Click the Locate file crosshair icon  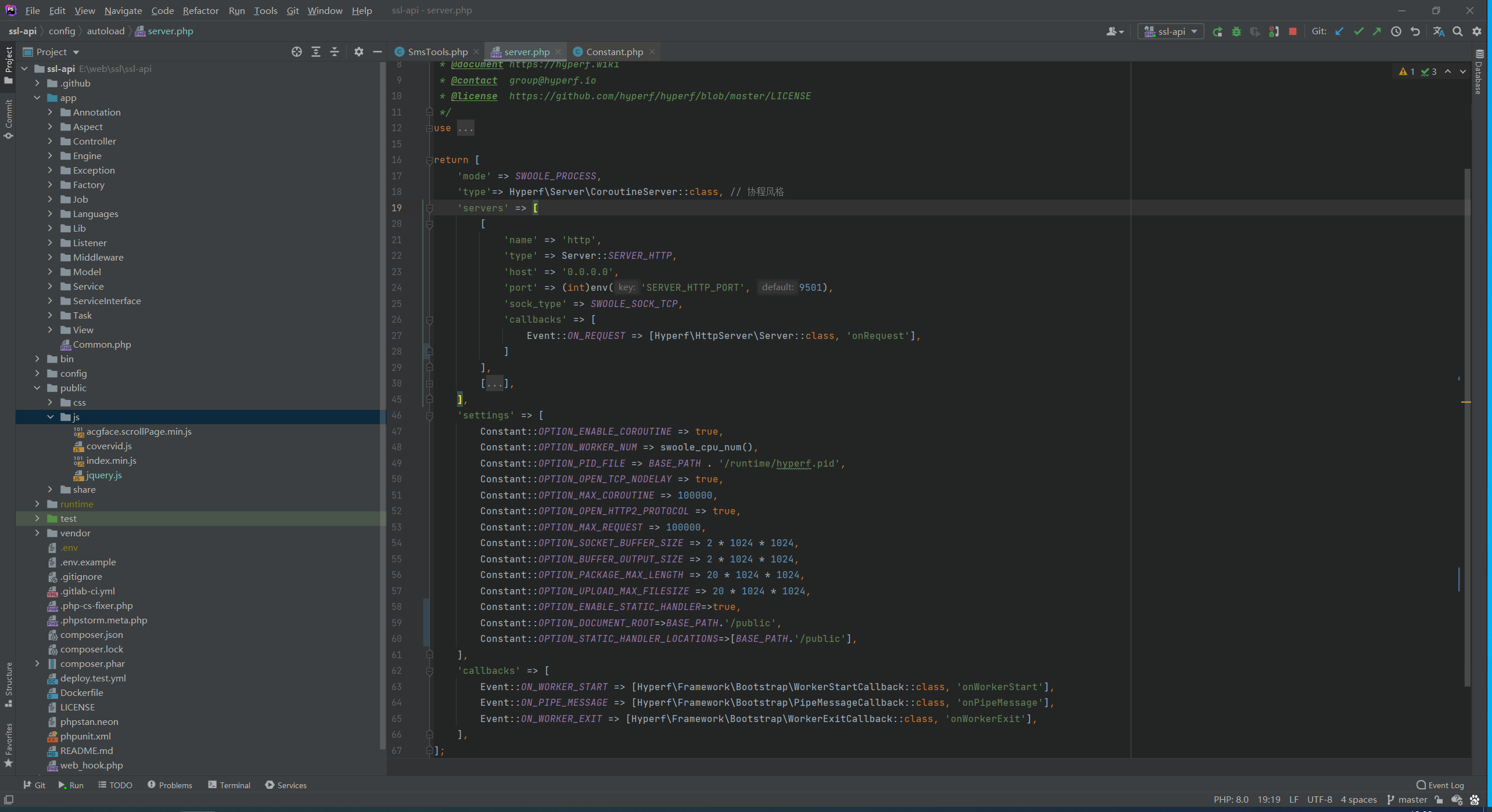tap(296, 52)
